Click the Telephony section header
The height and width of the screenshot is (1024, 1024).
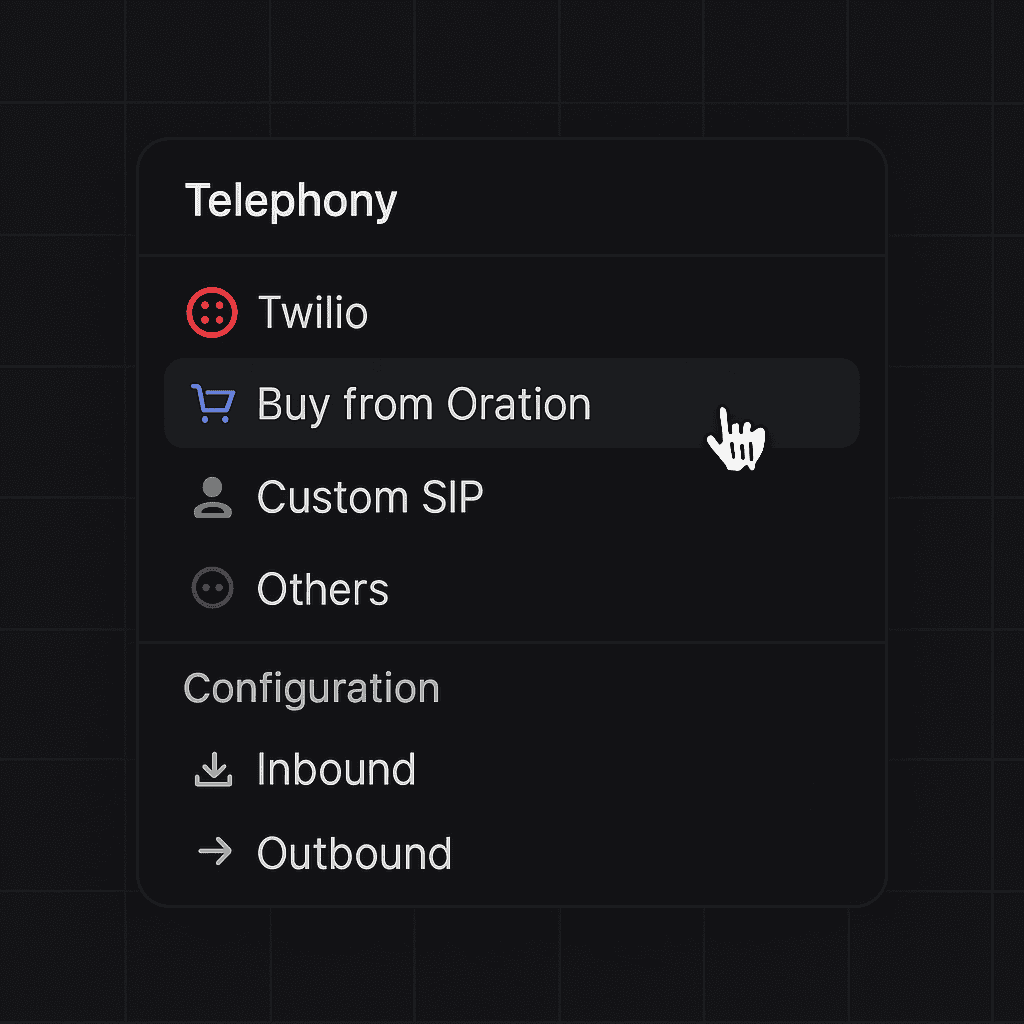290,200
